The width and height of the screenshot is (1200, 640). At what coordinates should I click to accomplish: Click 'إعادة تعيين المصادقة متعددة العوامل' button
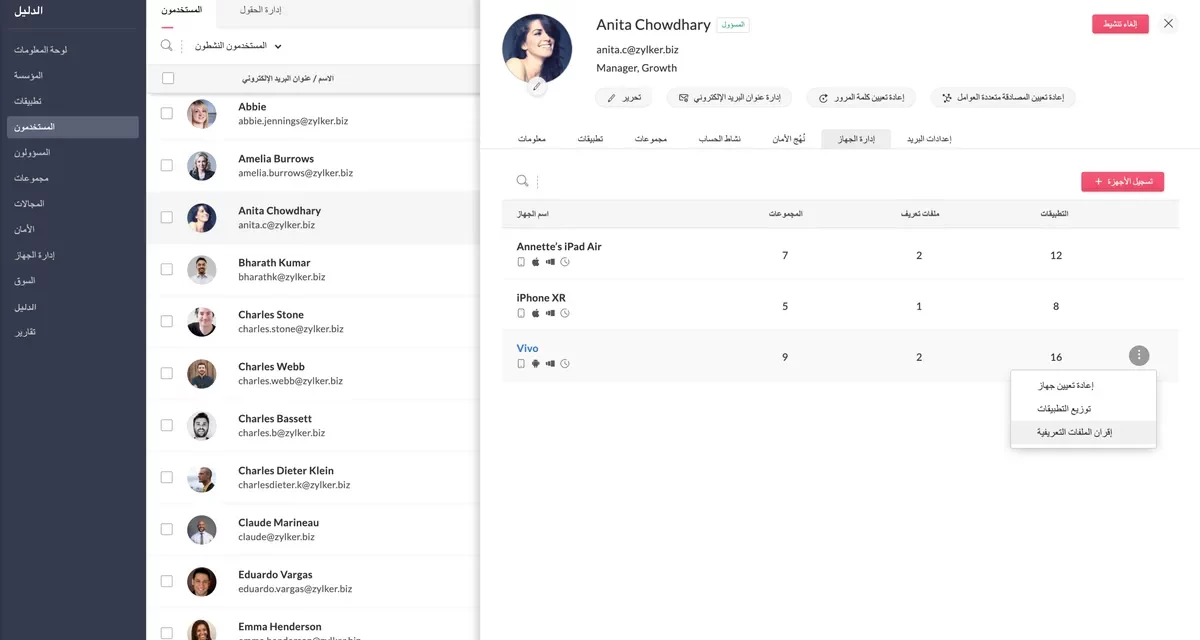point(1003,98)
